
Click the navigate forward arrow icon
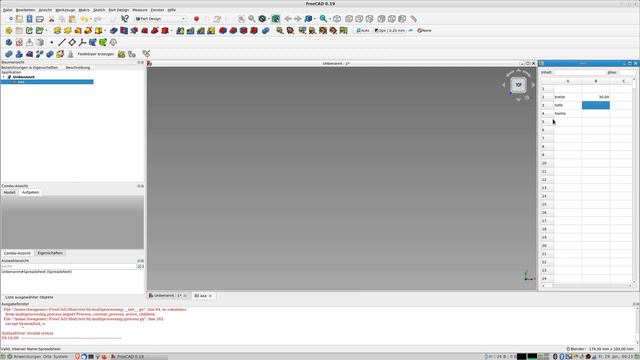click(x=298, y=19)
